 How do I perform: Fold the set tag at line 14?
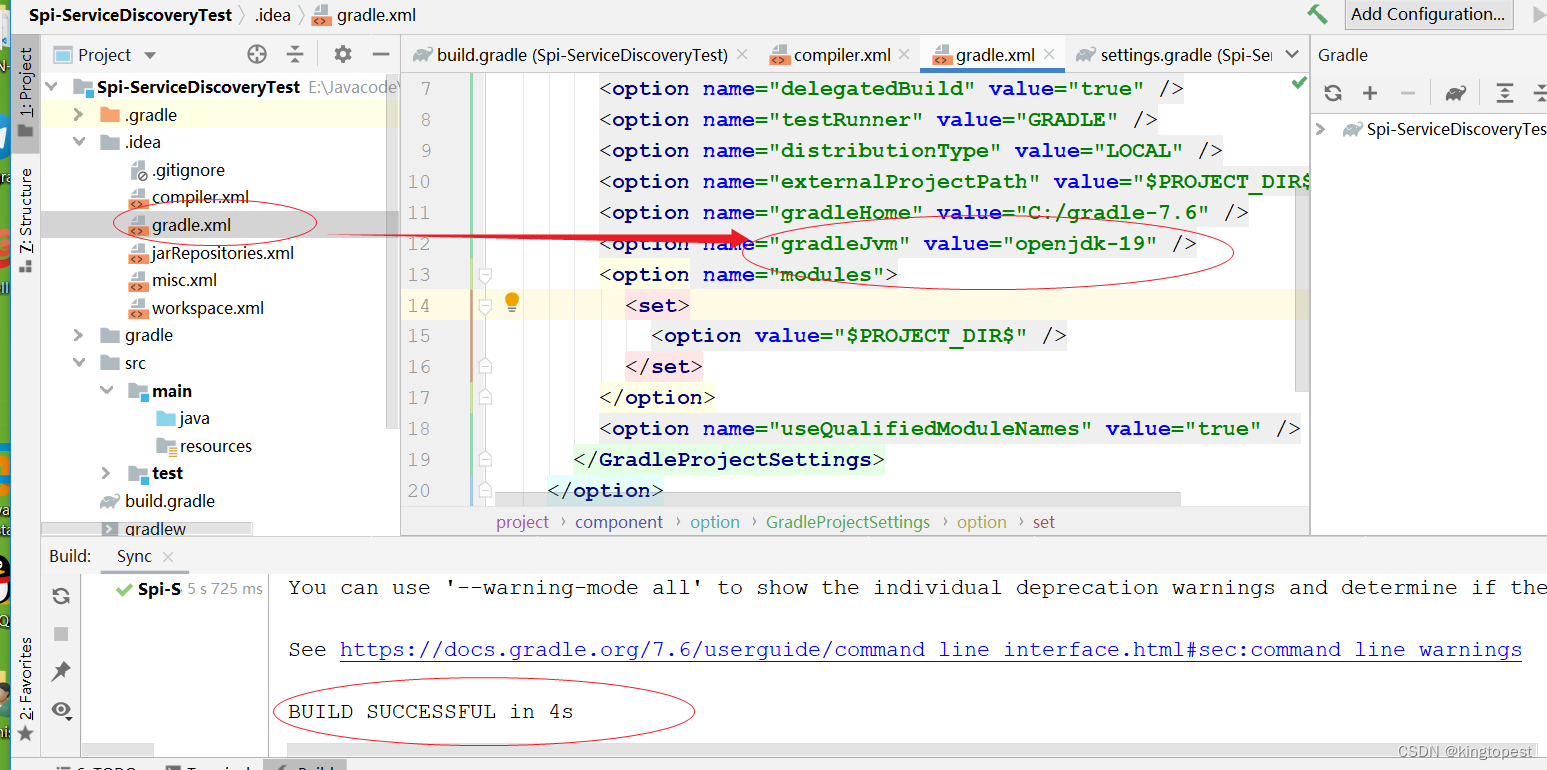[485, 306]
